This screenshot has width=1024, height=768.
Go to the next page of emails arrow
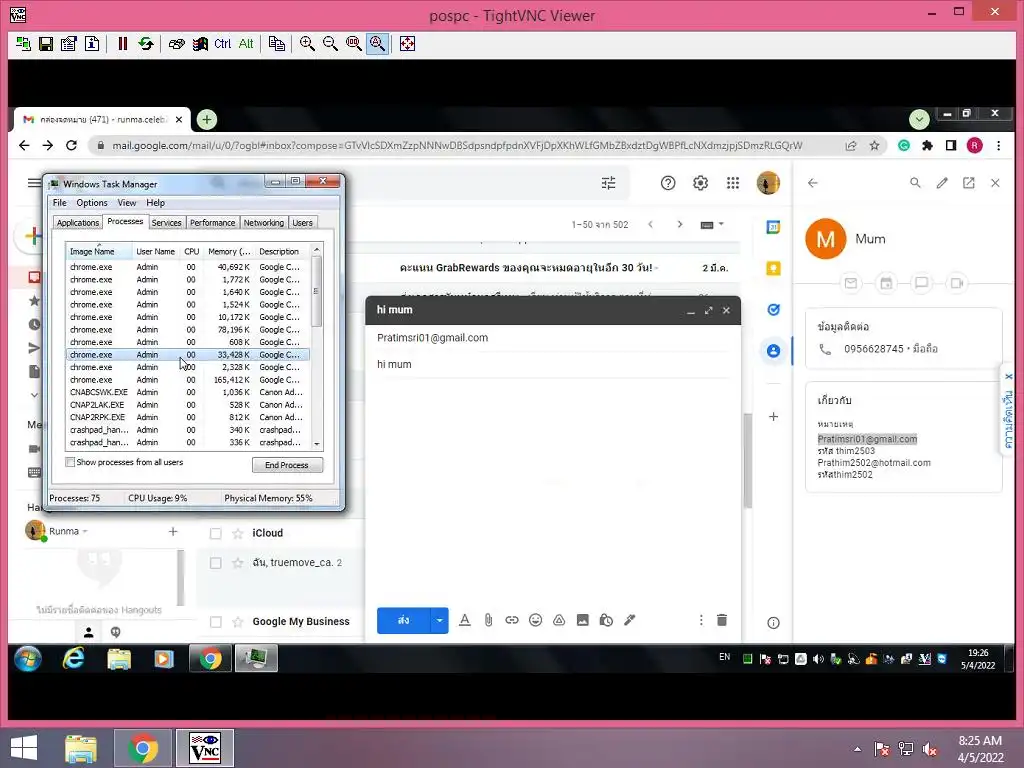(680, 224)
